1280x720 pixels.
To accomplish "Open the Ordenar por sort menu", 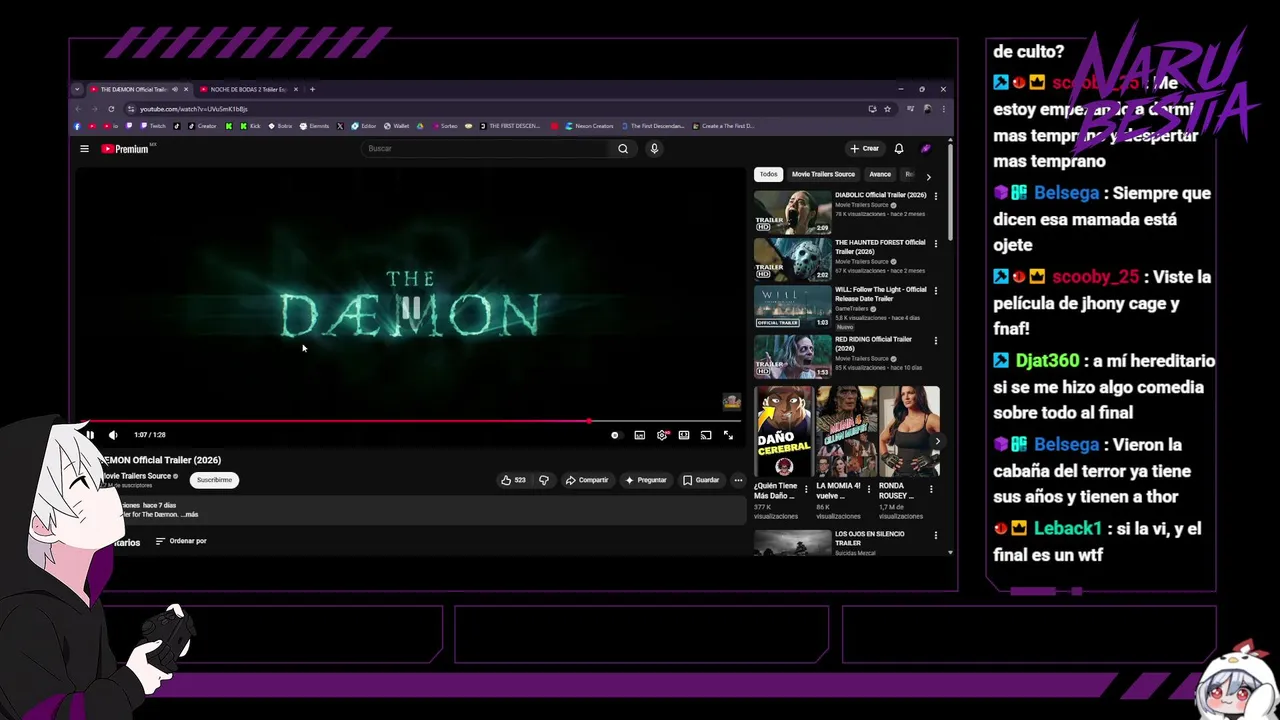I will click(181, 541).
